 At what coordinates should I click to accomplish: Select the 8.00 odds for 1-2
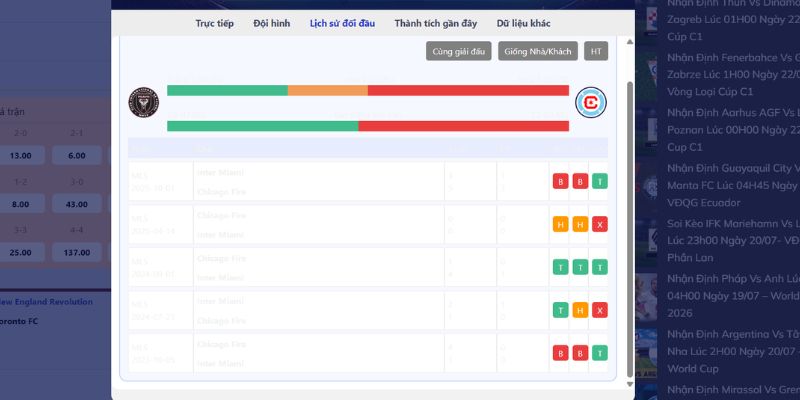(x=20, y=204)
